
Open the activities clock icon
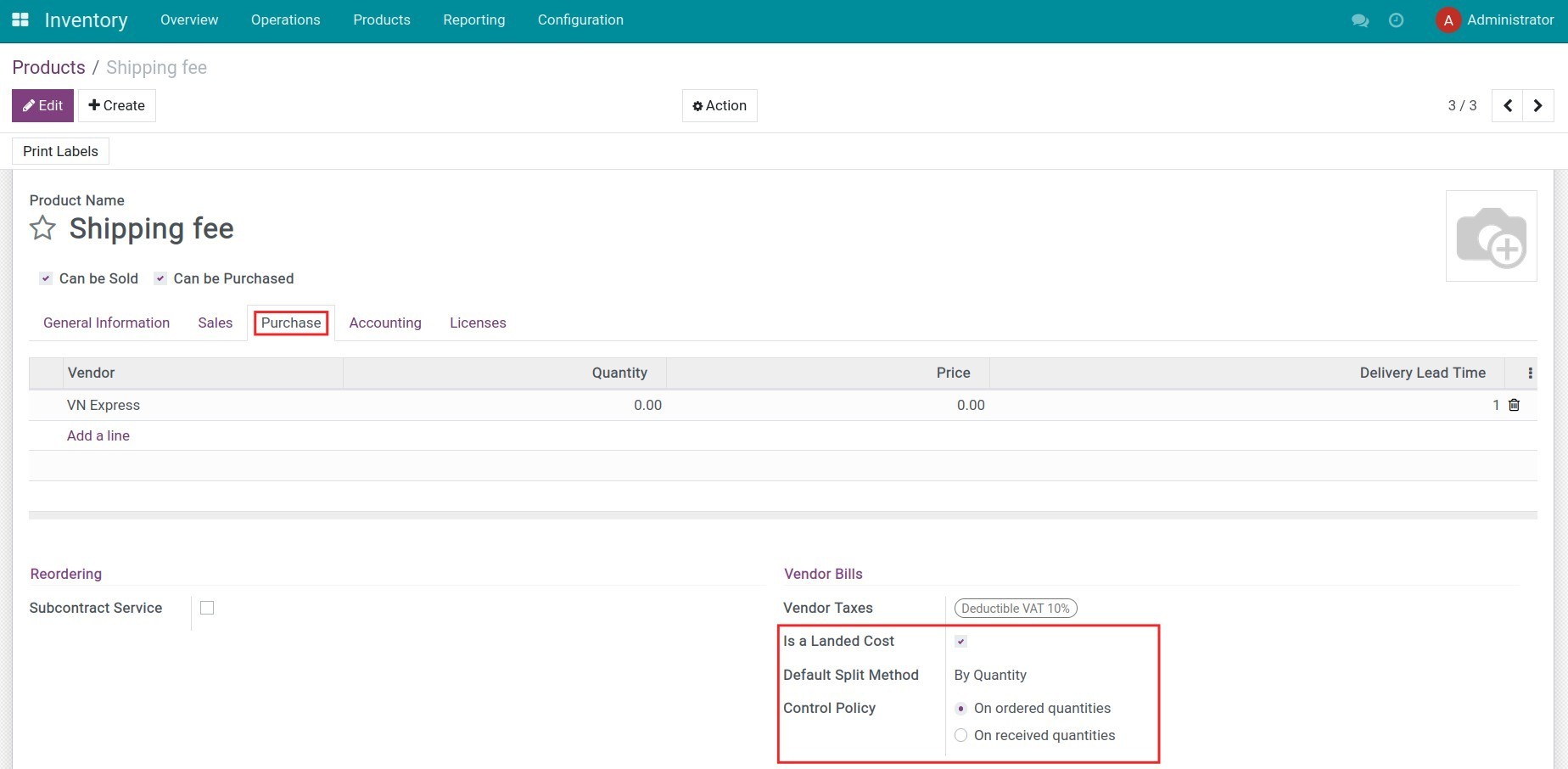point(1396,20)
